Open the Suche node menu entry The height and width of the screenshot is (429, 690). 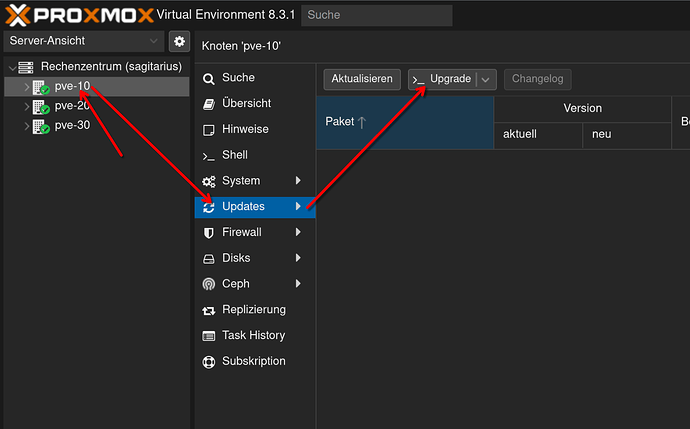[255, 78]
